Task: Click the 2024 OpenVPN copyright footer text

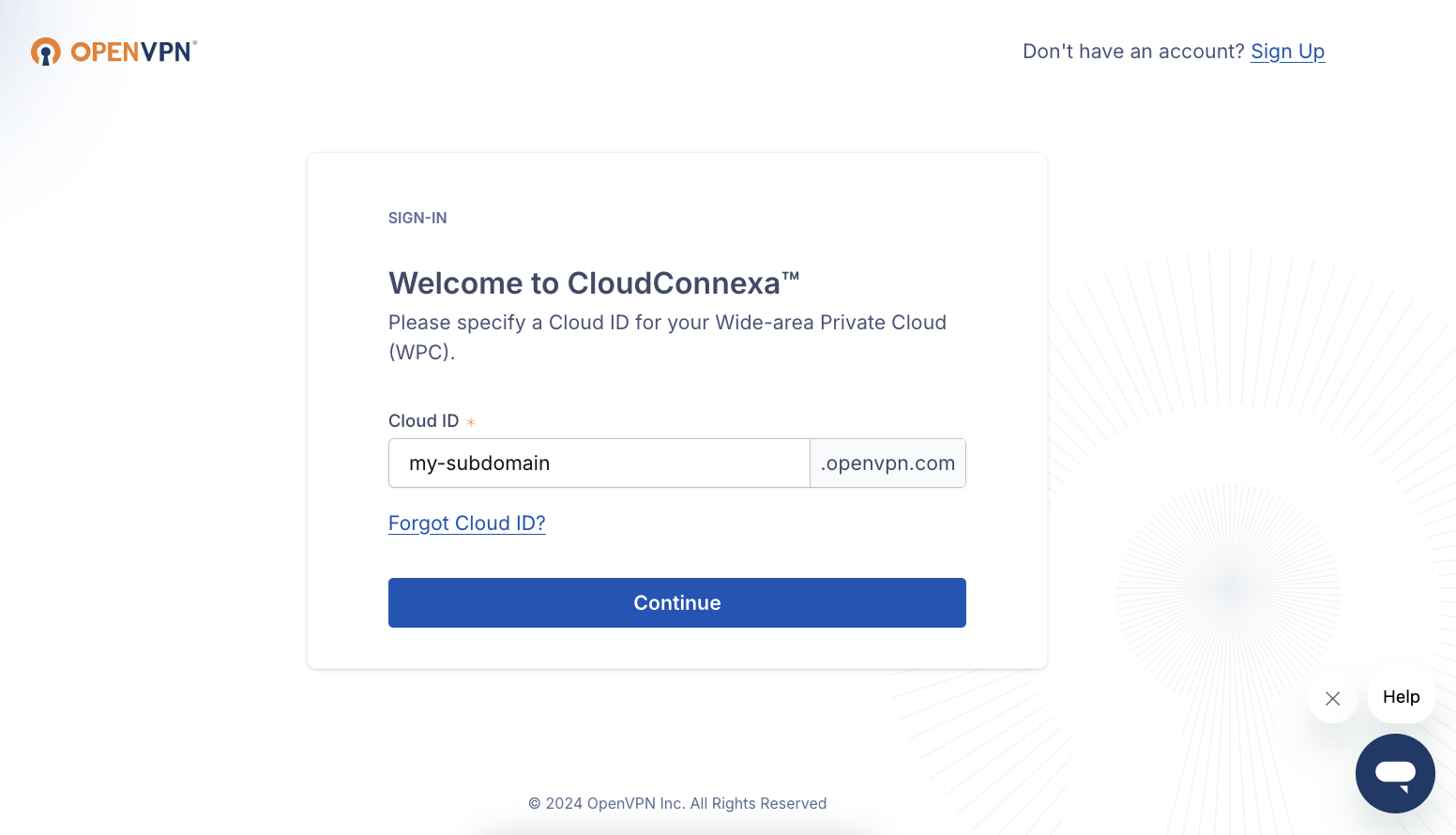Action: pos(677,803)
